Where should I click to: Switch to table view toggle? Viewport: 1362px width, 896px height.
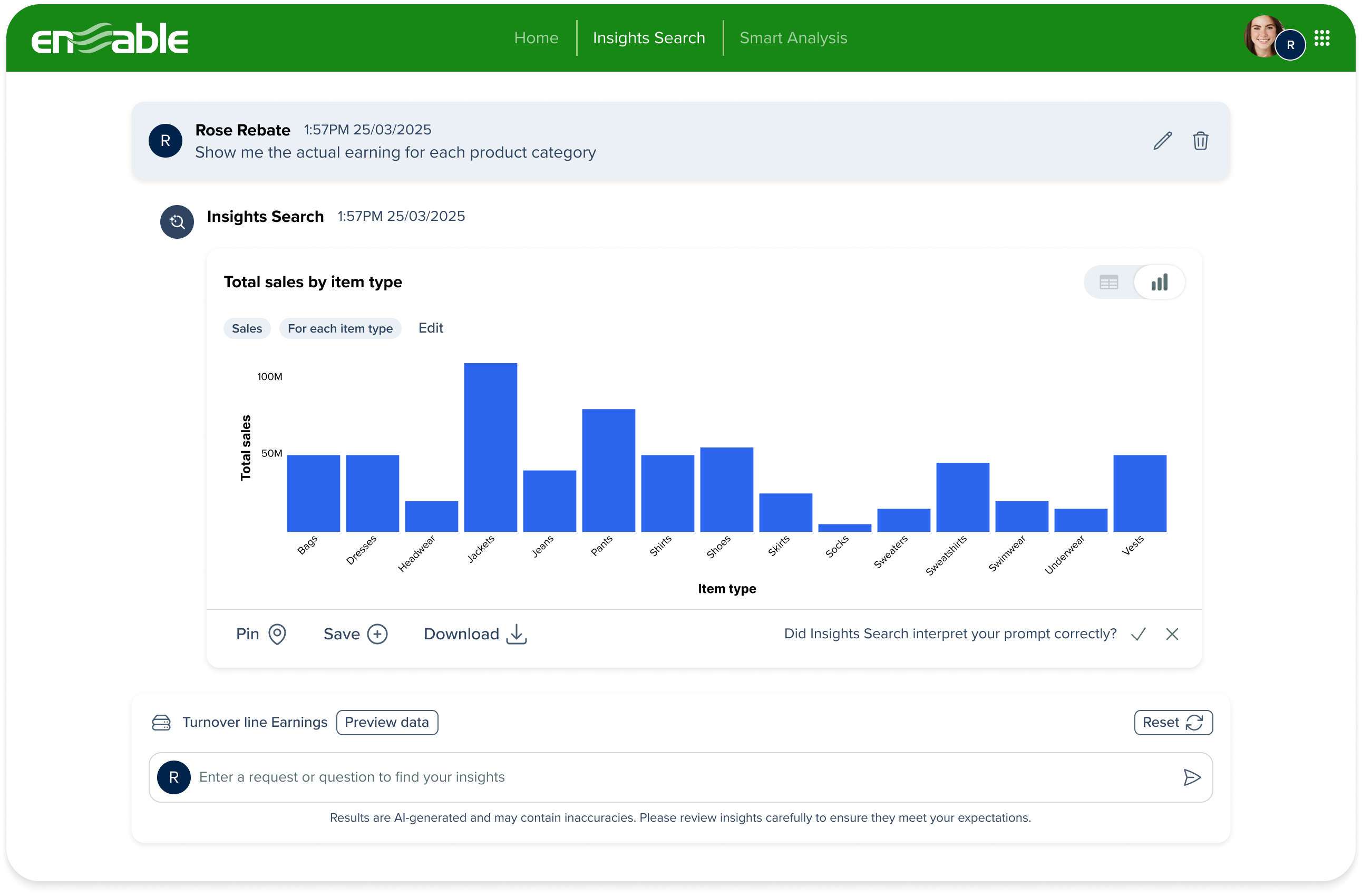[x=1108, y=282]
